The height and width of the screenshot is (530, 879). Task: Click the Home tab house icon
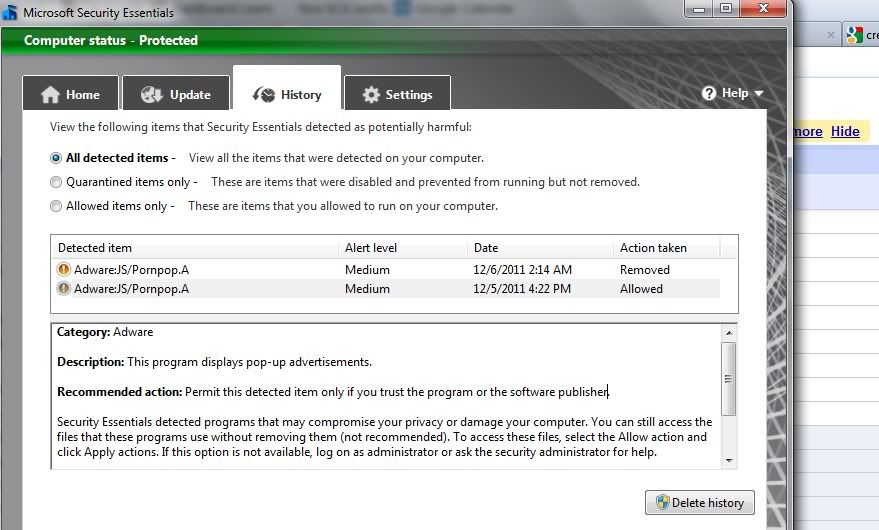point(51,95)
